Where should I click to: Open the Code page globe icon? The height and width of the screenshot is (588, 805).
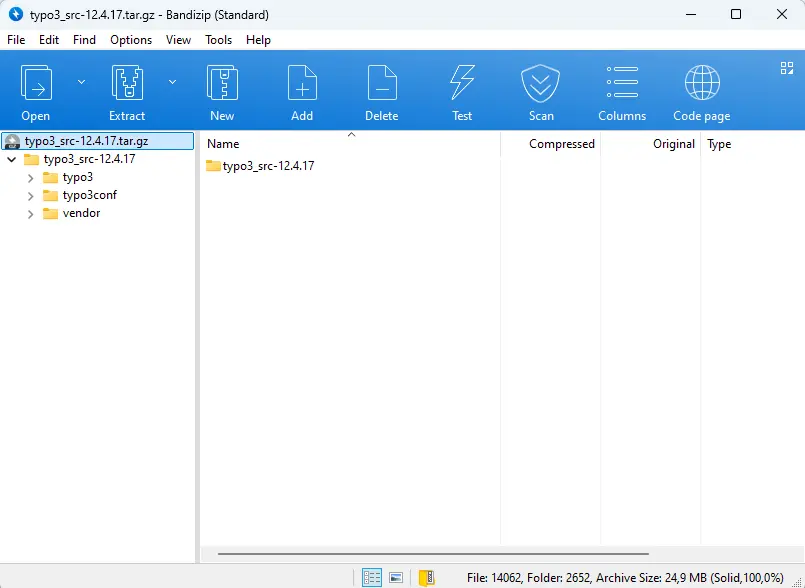[x=701, y=90]
